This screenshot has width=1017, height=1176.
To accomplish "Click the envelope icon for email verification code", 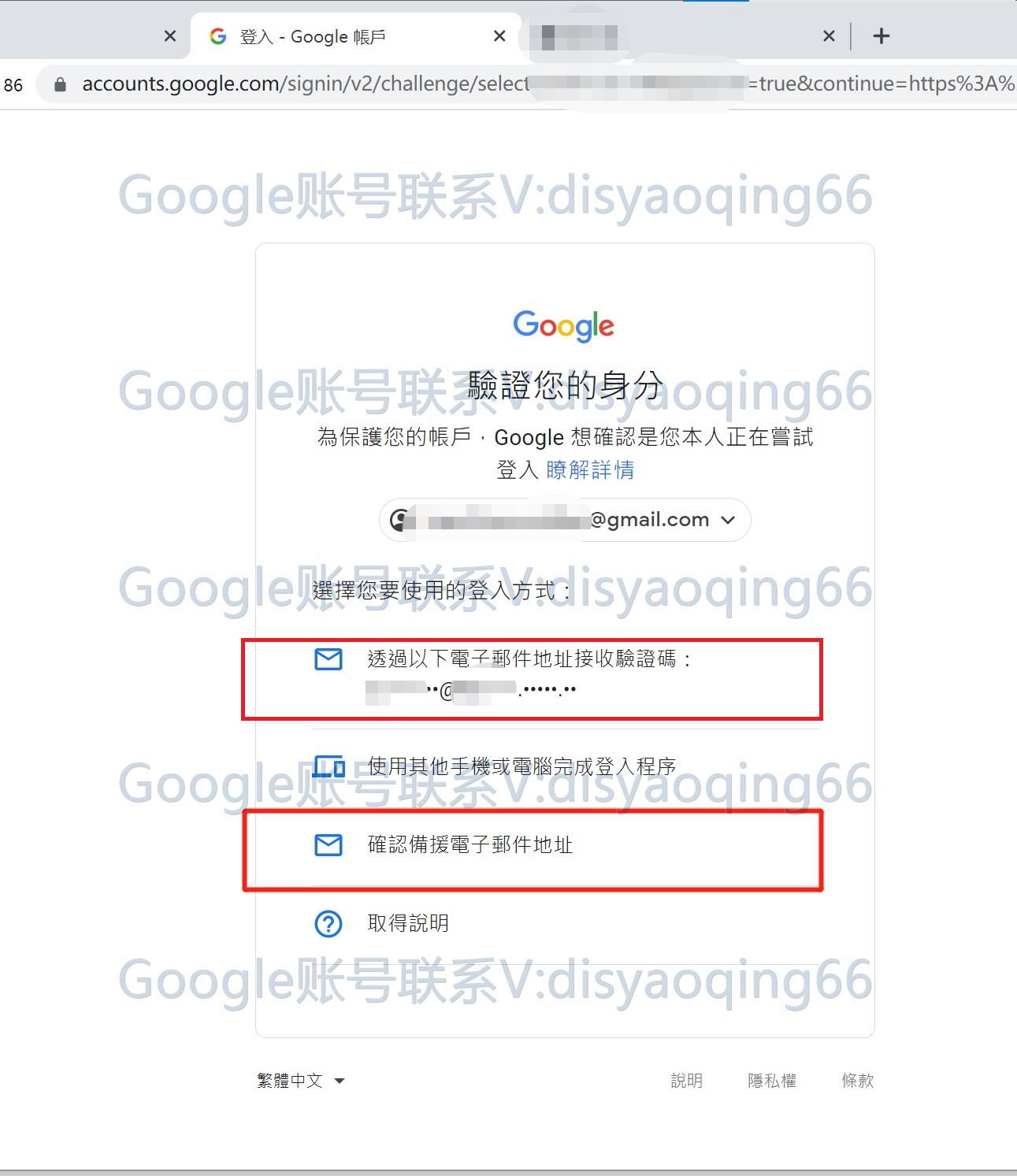I will tap(328, 659).
